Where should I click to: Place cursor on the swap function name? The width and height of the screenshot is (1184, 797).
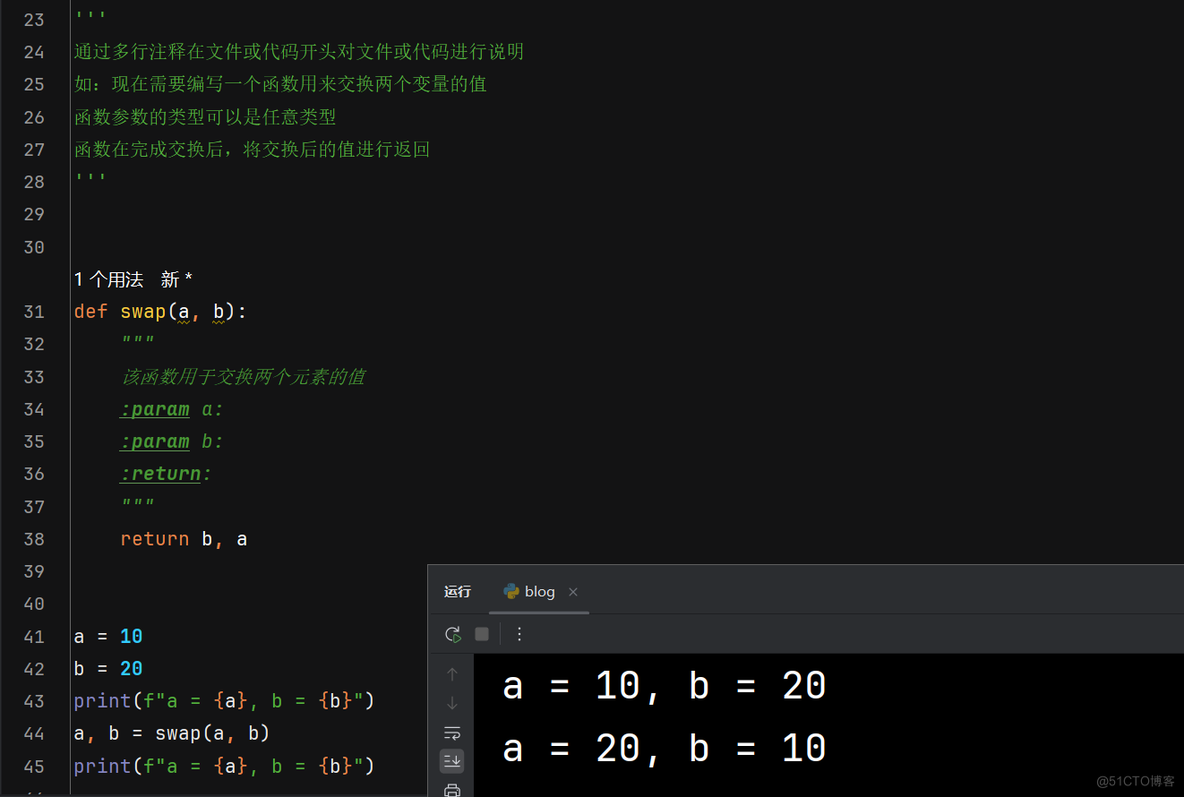tap(143, 311)
